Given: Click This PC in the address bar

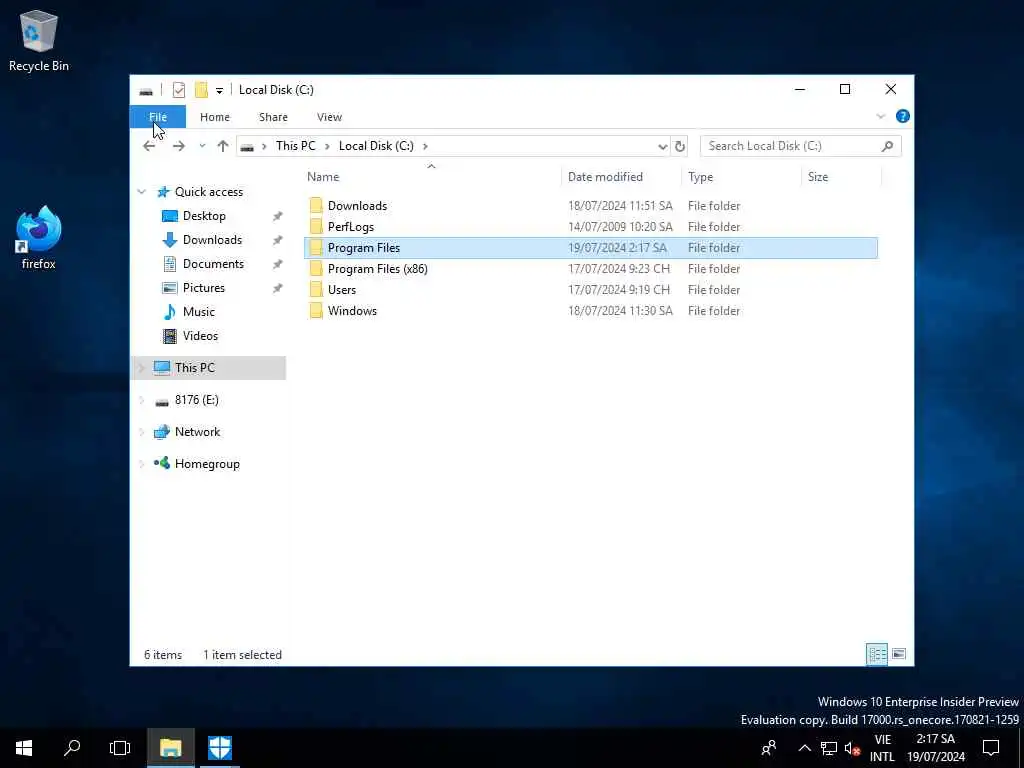Looking at the screenshot, I should (x=295, y=146).
